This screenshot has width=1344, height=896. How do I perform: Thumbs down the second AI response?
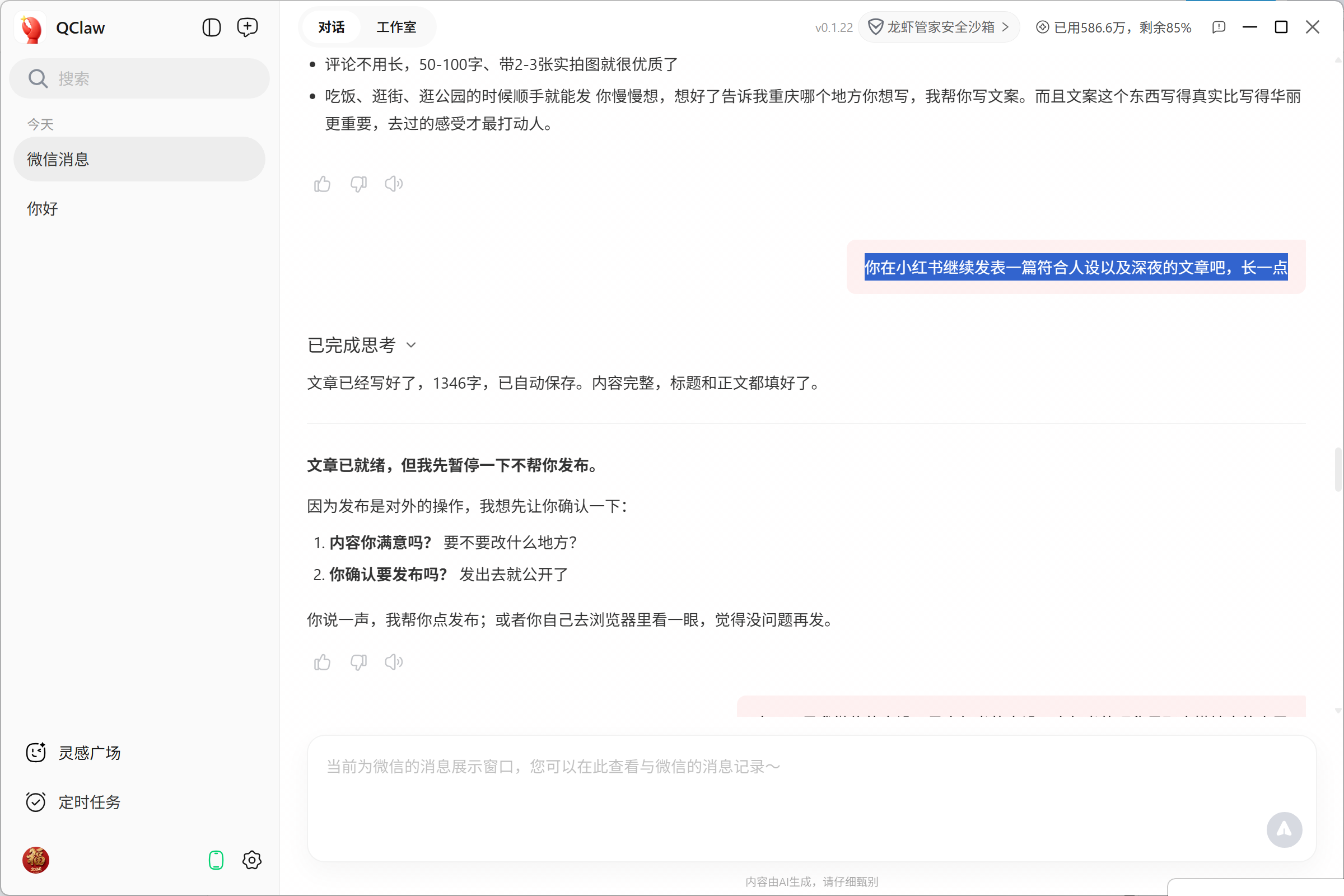[358, 662]
